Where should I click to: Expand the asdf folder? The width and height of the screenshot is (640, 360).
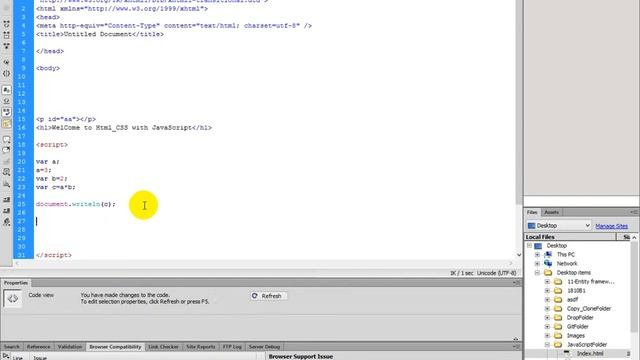coord(547,300)
